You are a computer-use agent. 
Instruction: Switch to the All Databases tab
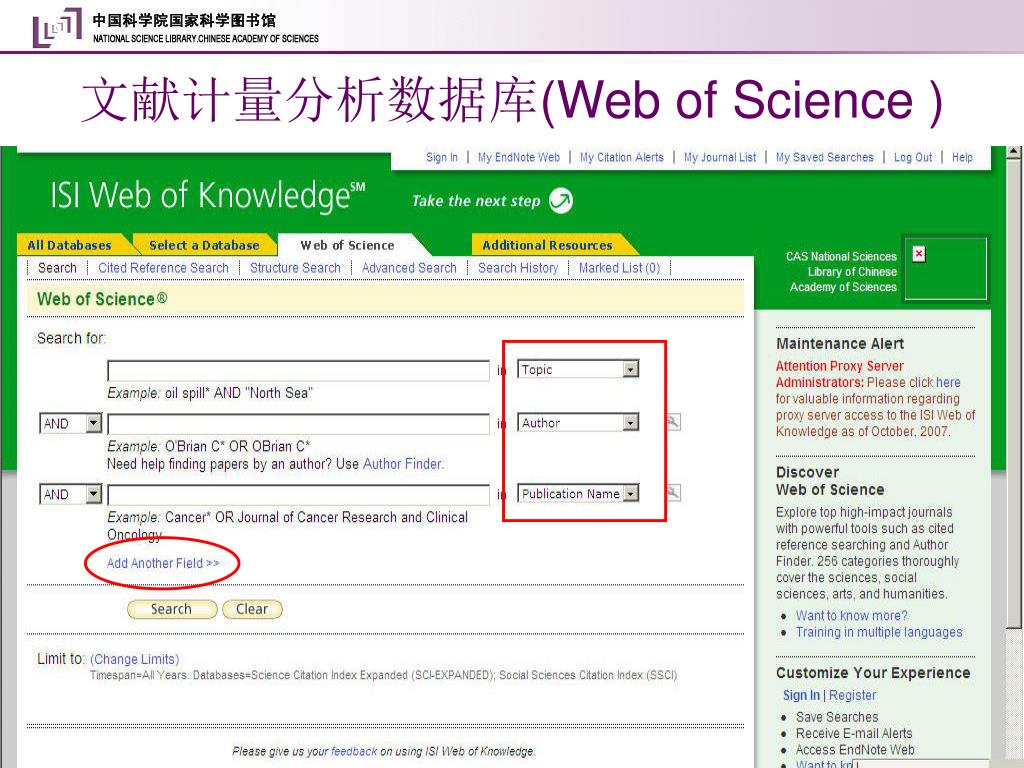pos(69,246)
